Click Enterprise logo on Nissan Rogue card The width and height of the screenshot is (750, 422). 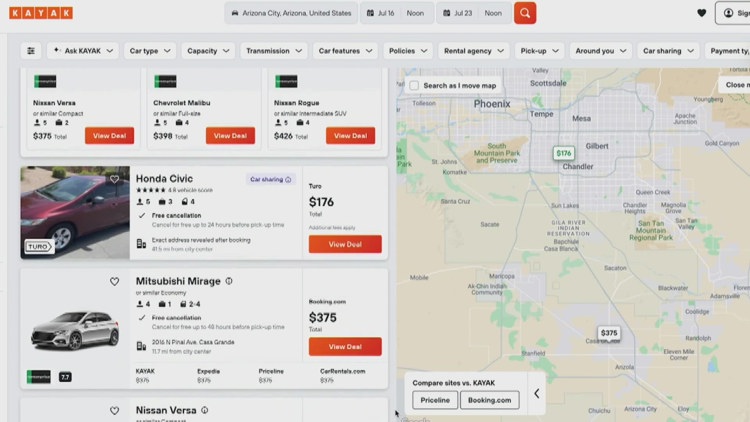point(287,81)
